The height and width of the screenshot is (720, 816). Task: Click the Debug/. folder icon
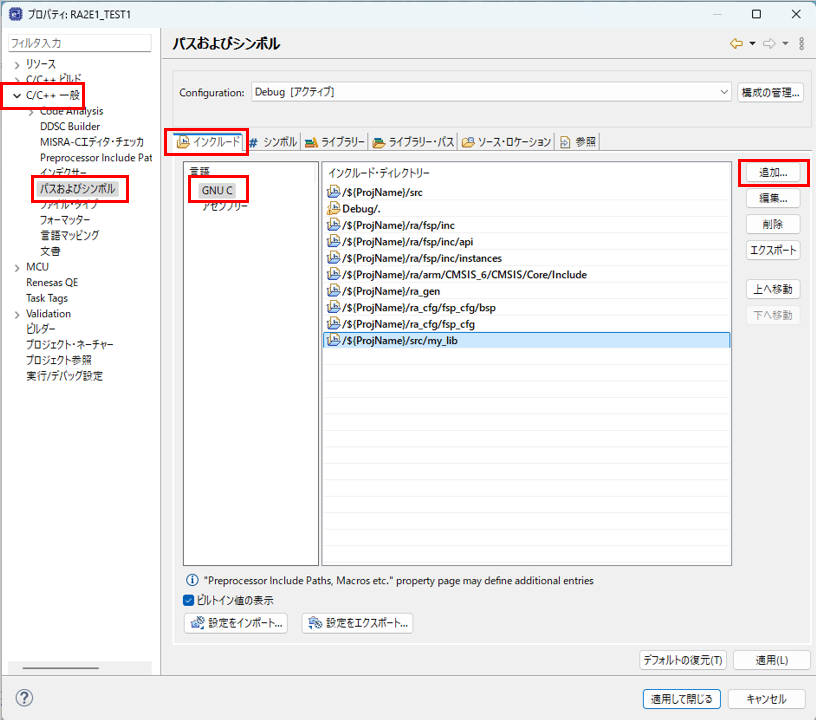coord(334,208)
